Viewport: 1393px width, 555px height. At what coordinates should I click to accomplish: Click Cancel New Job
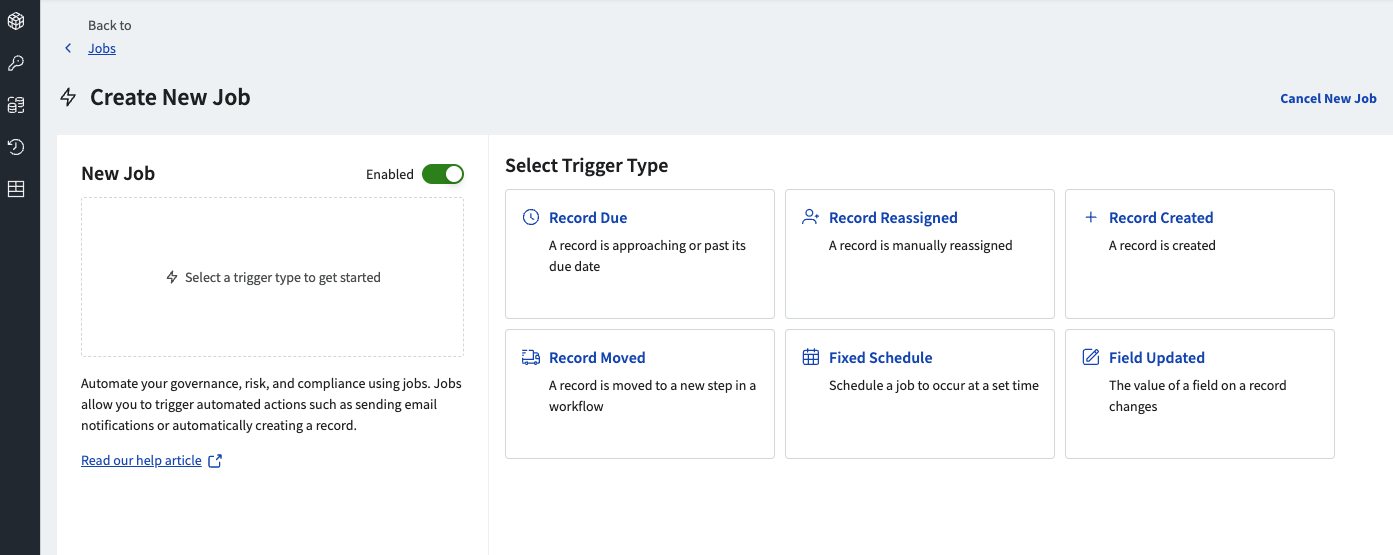pos(1328,99)
